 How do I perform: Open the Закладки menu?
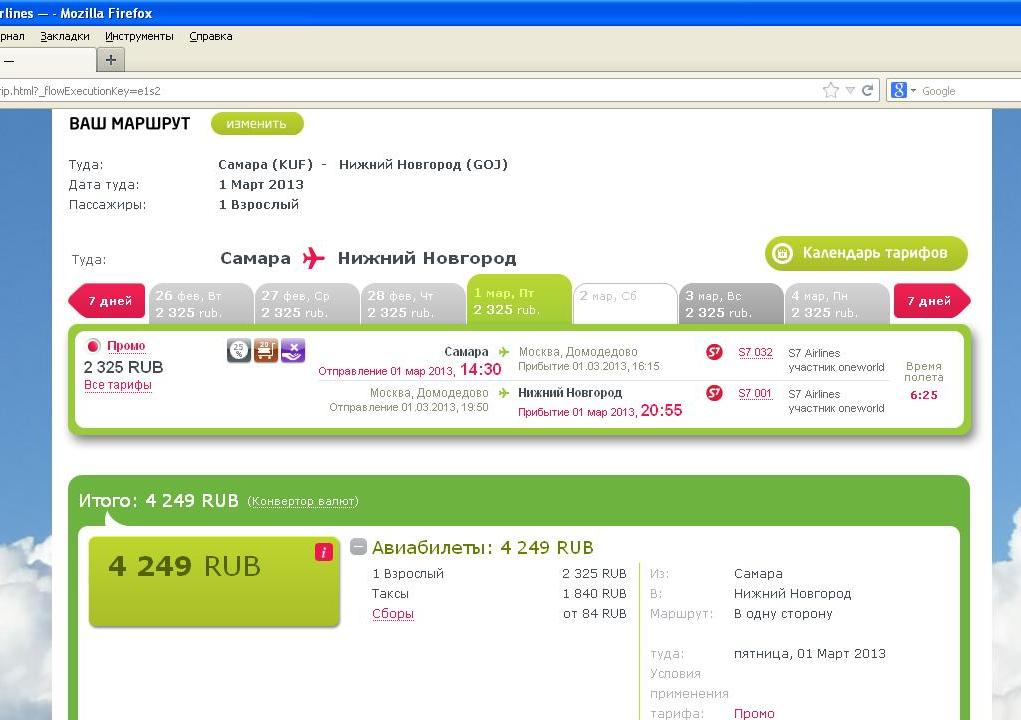coord(65,36)
